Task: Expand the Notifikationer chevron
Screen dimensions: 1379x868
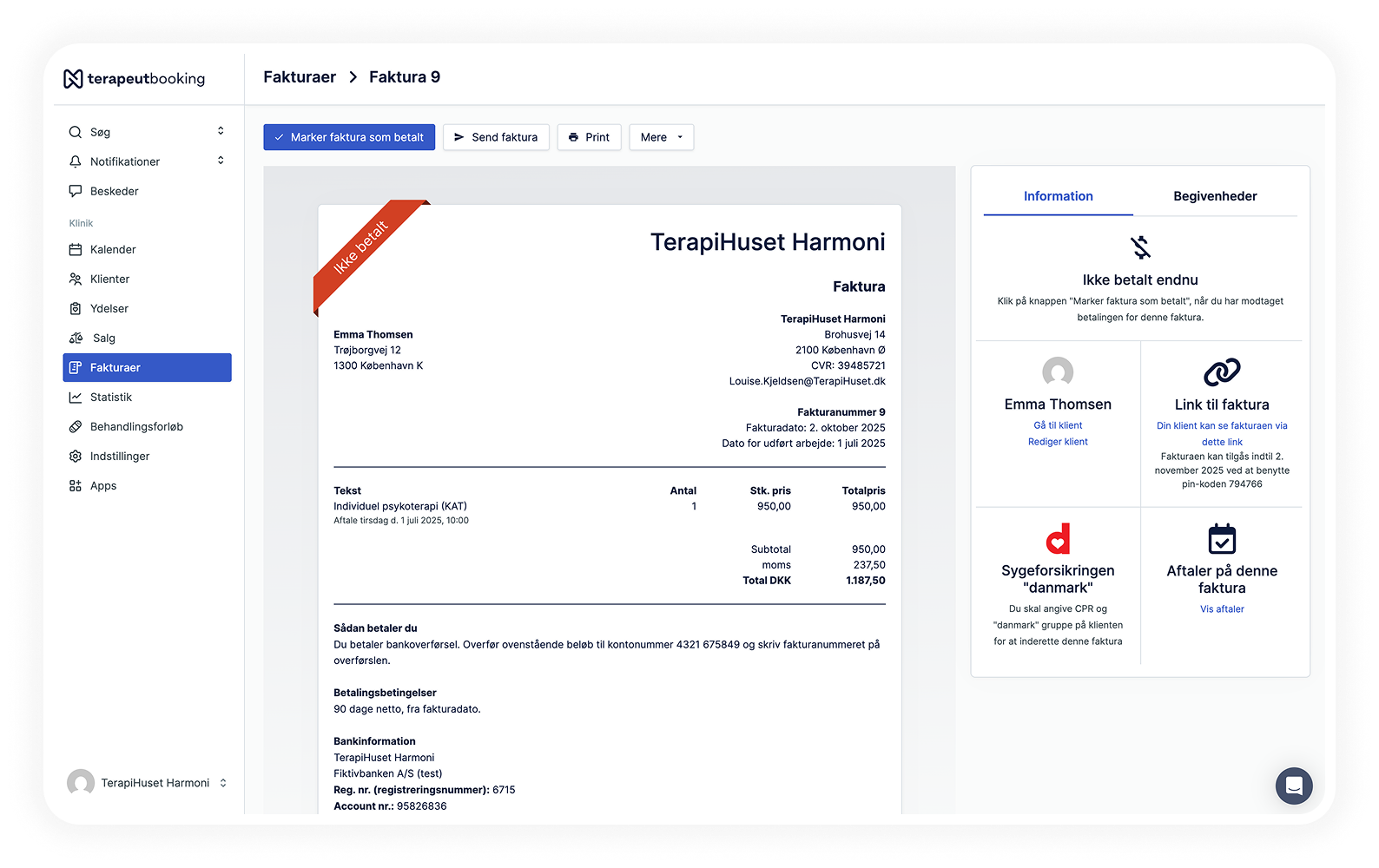Action: pos(221,161)
